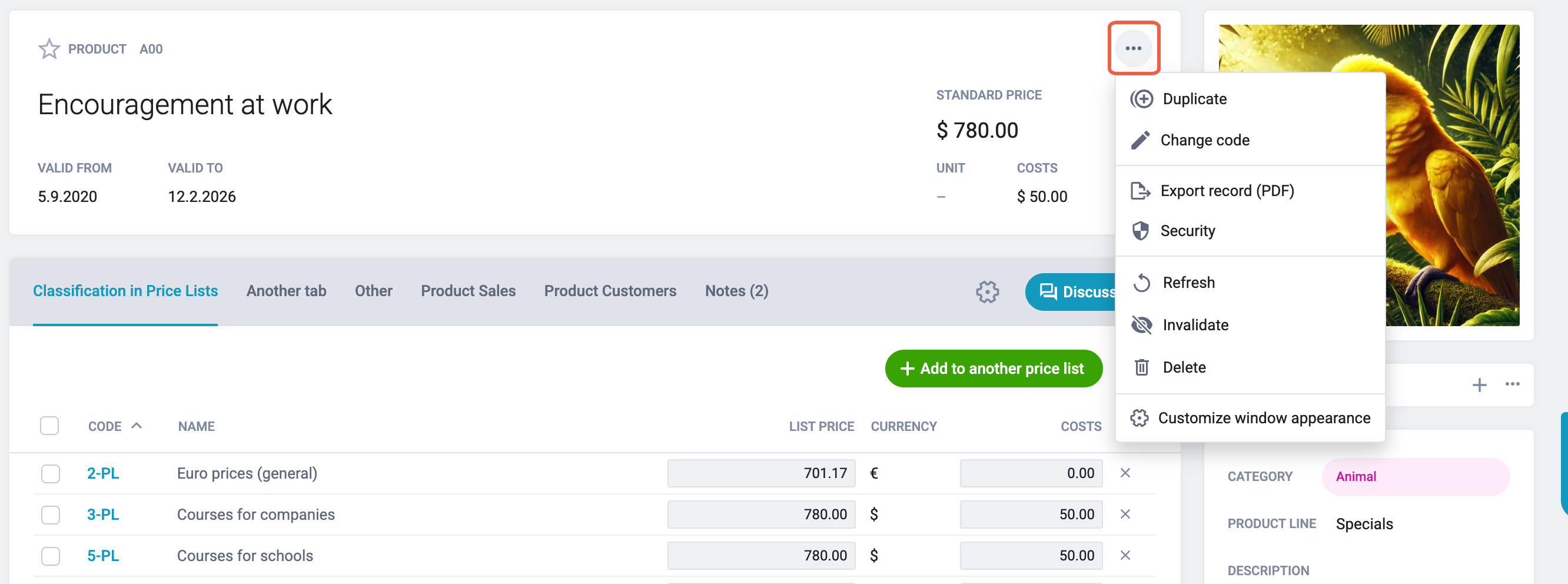Click the trash can Delete icon

pyautogui.click(x=1141, y=367)
